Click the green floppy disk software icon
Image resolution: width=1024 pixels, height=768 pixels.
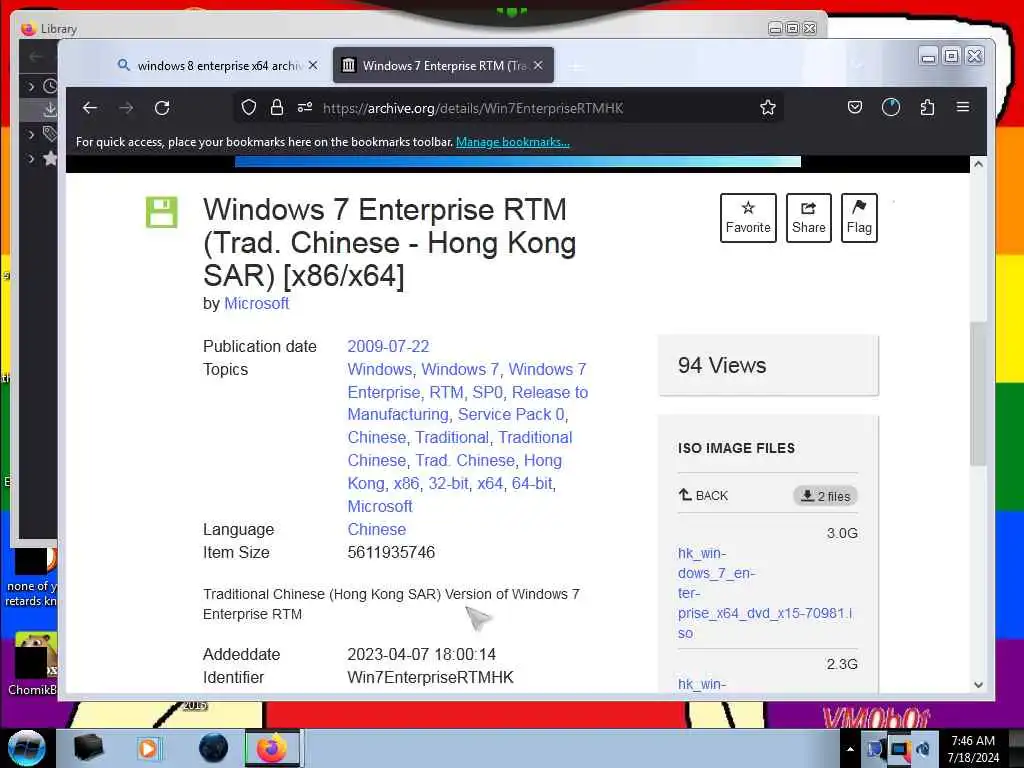tap(161, 212)
